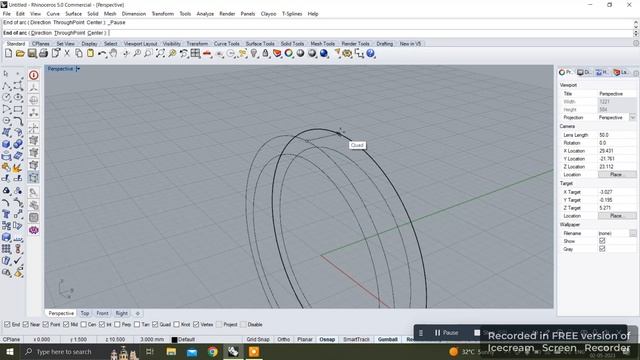Switch to the Right viewport tab
This screenshot has width=640, height=360.
(122, 313)
